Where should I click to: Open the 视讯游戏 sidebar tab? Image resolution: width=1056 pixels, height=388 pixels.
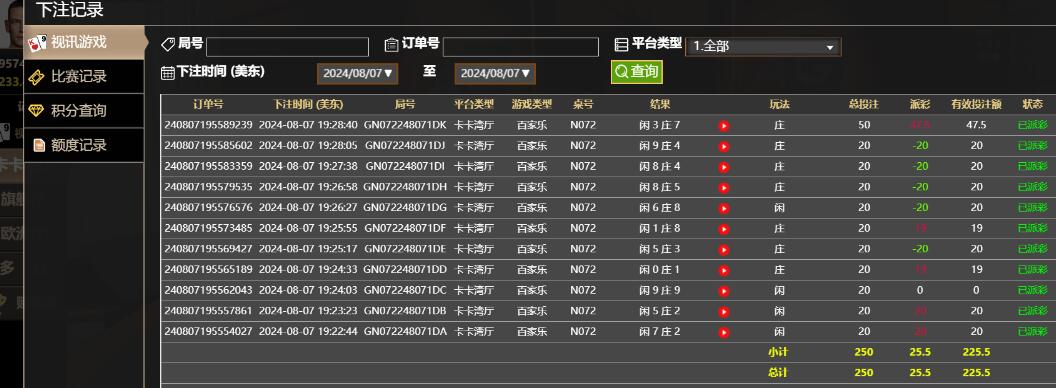point(85,42)
